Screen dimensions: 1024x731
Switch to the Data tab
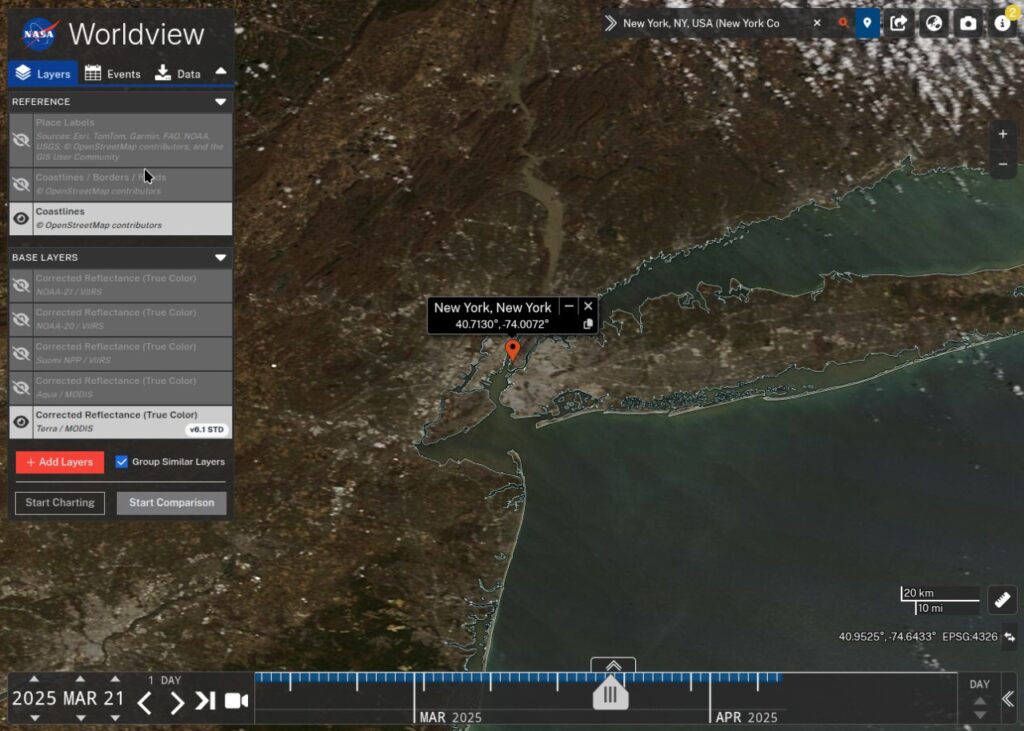pos(178,73)
